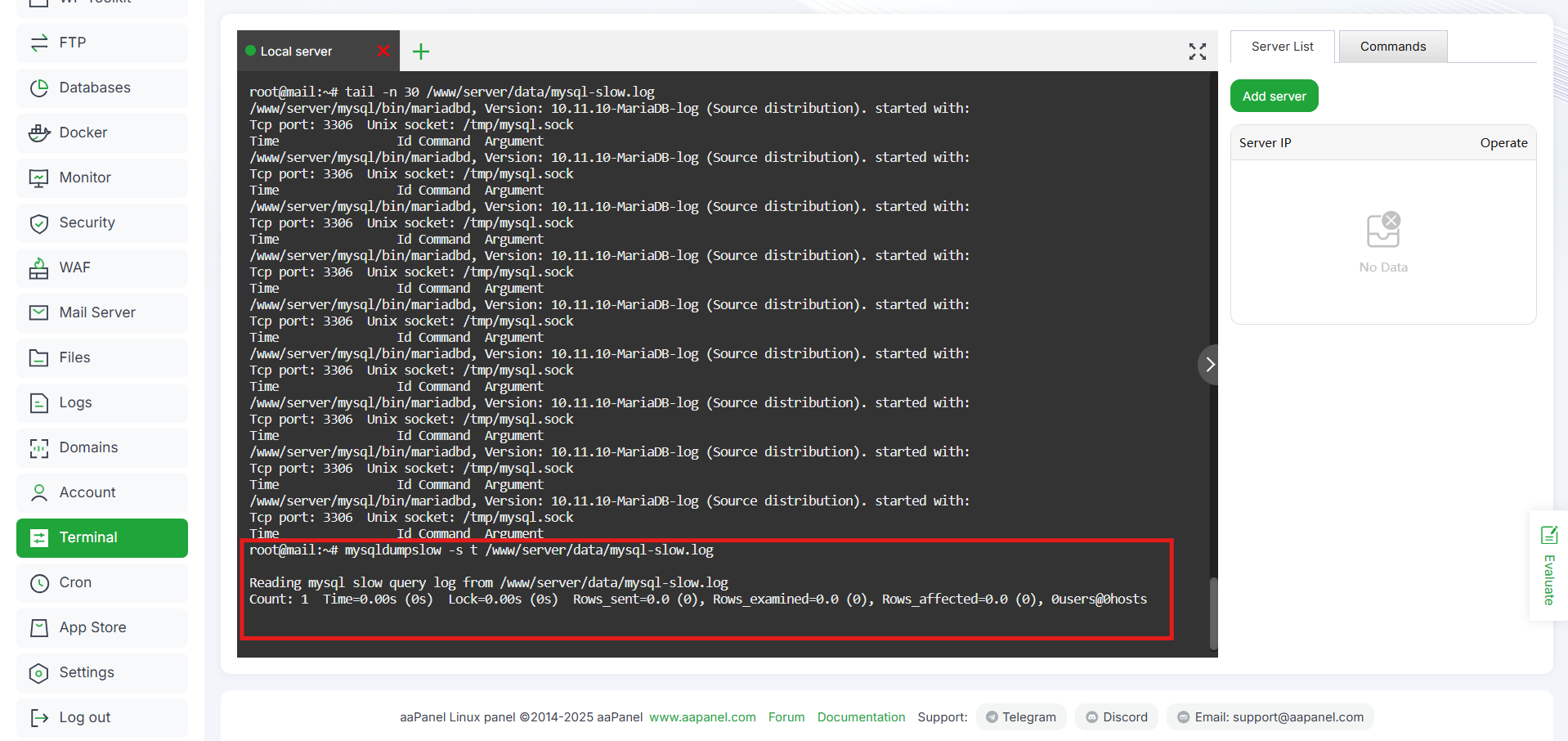Click the Account person icon
The width and height of the screenshot is (1568, 741).
point(38,492)
